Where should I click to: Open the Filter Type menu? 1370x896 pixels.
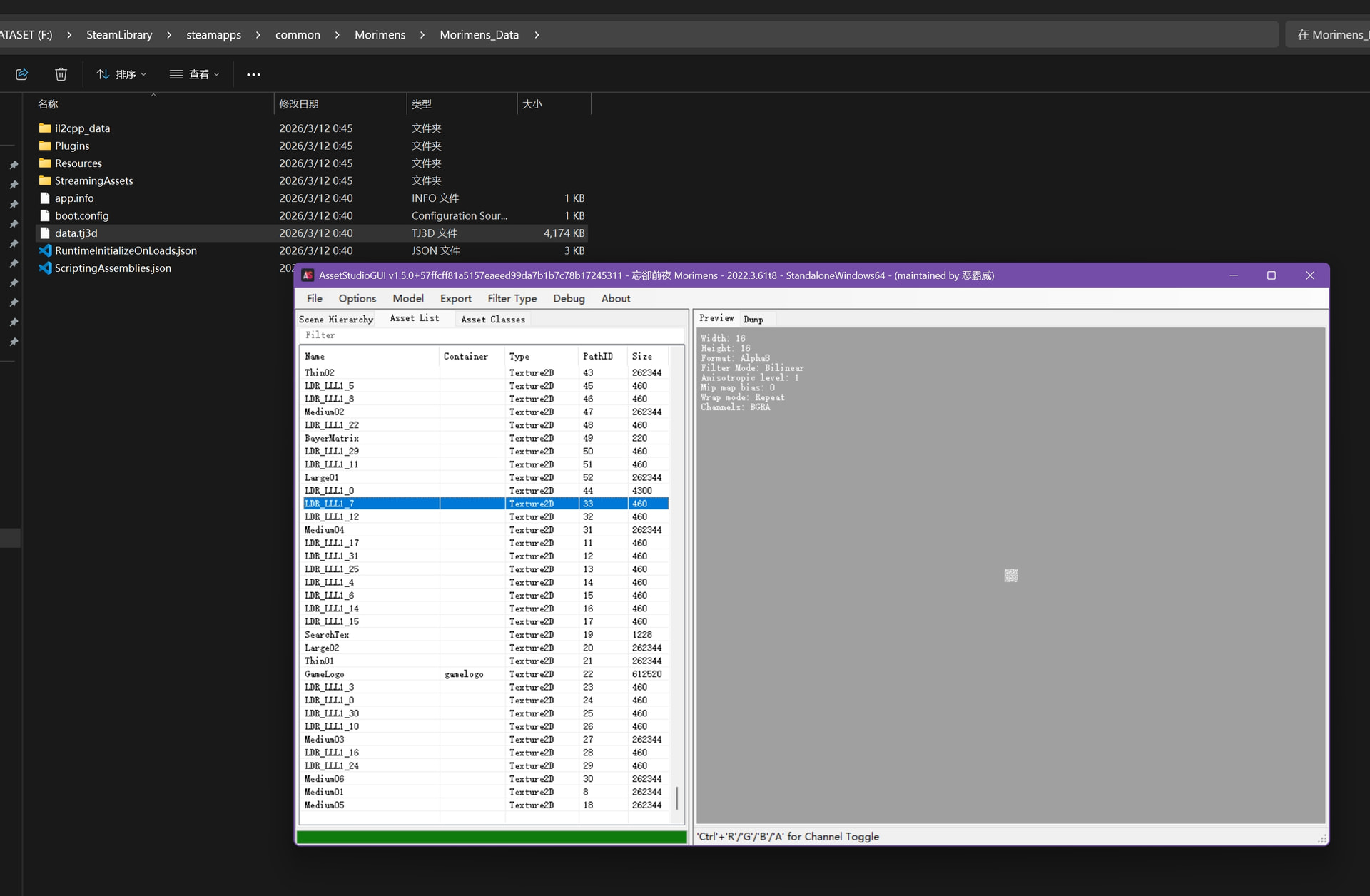coord(512,298)
